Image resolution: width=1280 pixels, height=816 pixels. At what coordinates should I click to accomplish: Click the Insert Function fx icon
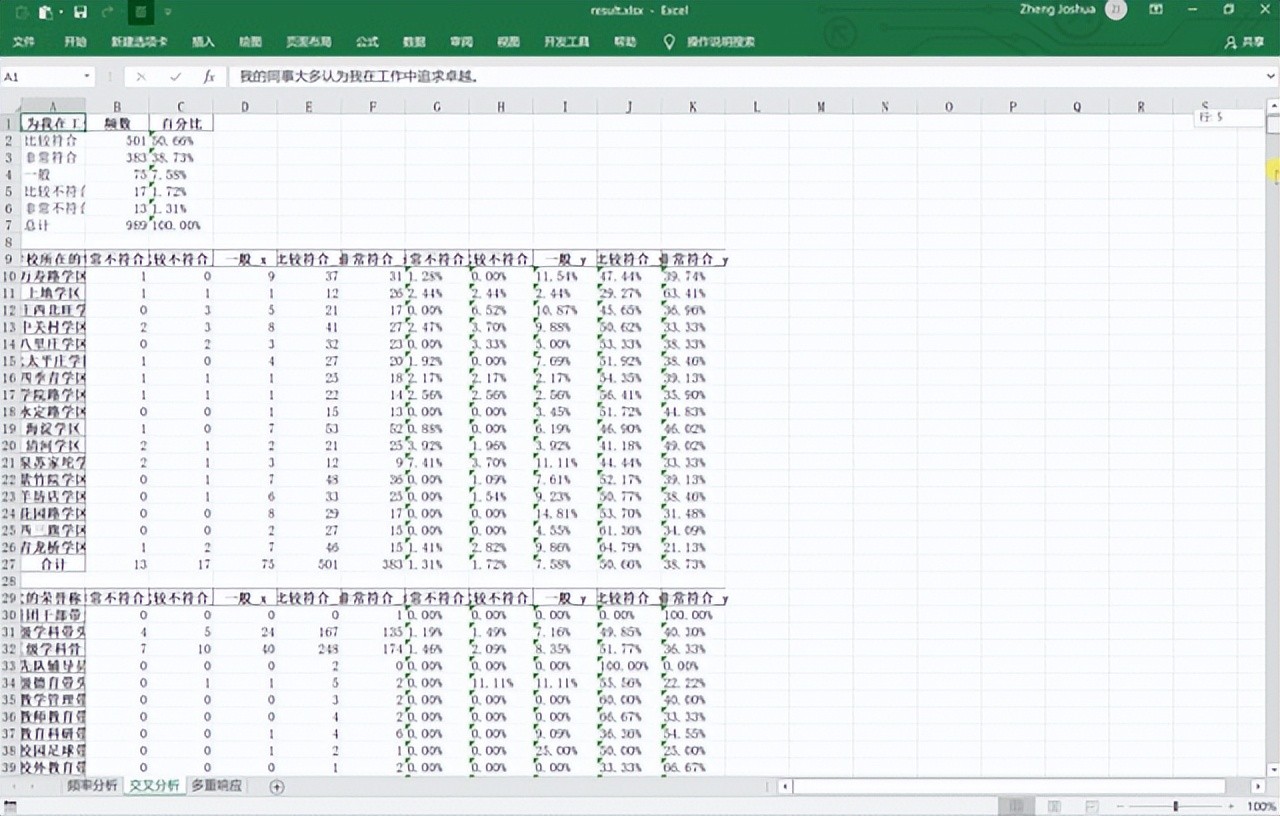click(209, 76)
